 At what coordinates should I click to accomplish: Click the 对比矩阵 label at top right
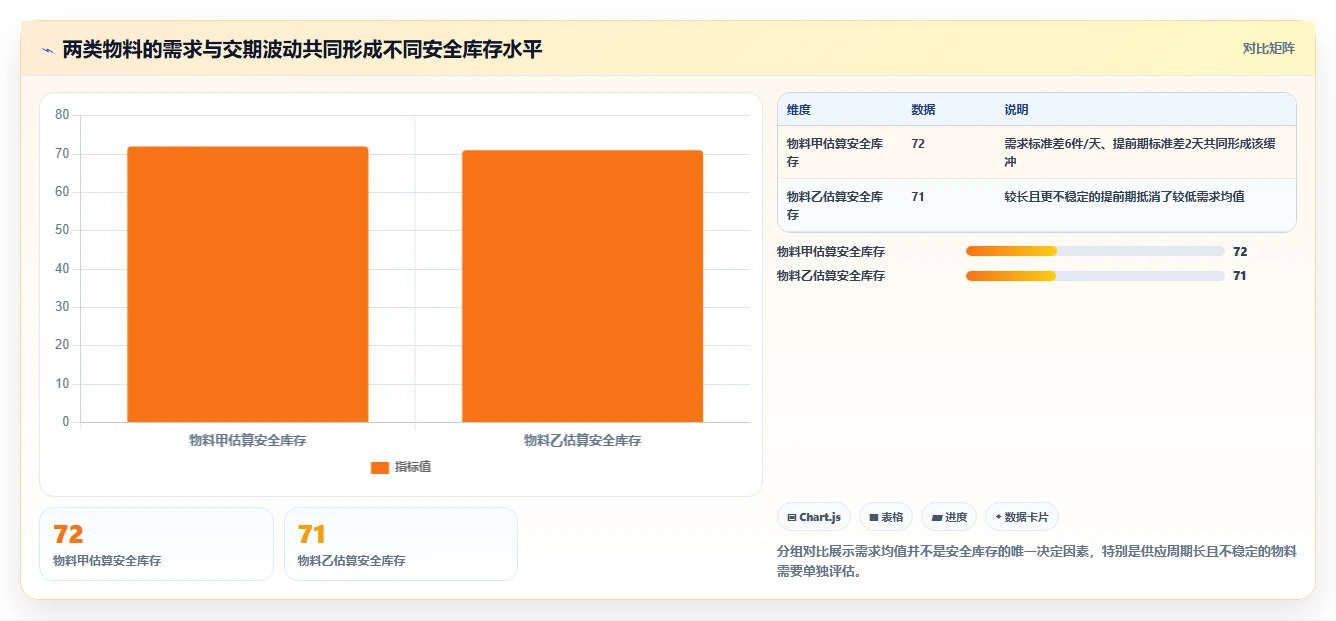(x=1268, y=48)
